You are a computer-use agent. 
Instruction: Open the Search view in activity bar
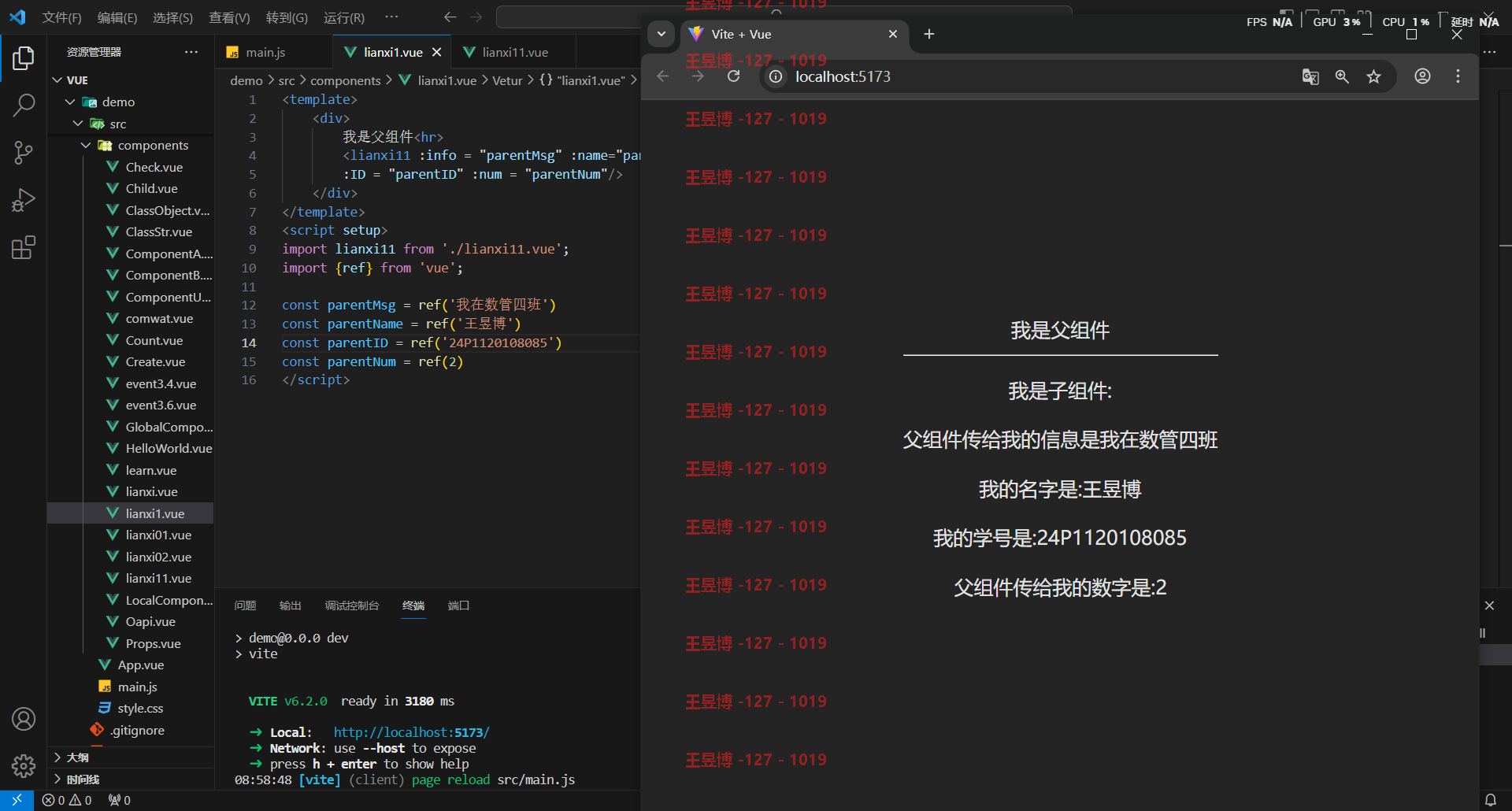point(24,105)
